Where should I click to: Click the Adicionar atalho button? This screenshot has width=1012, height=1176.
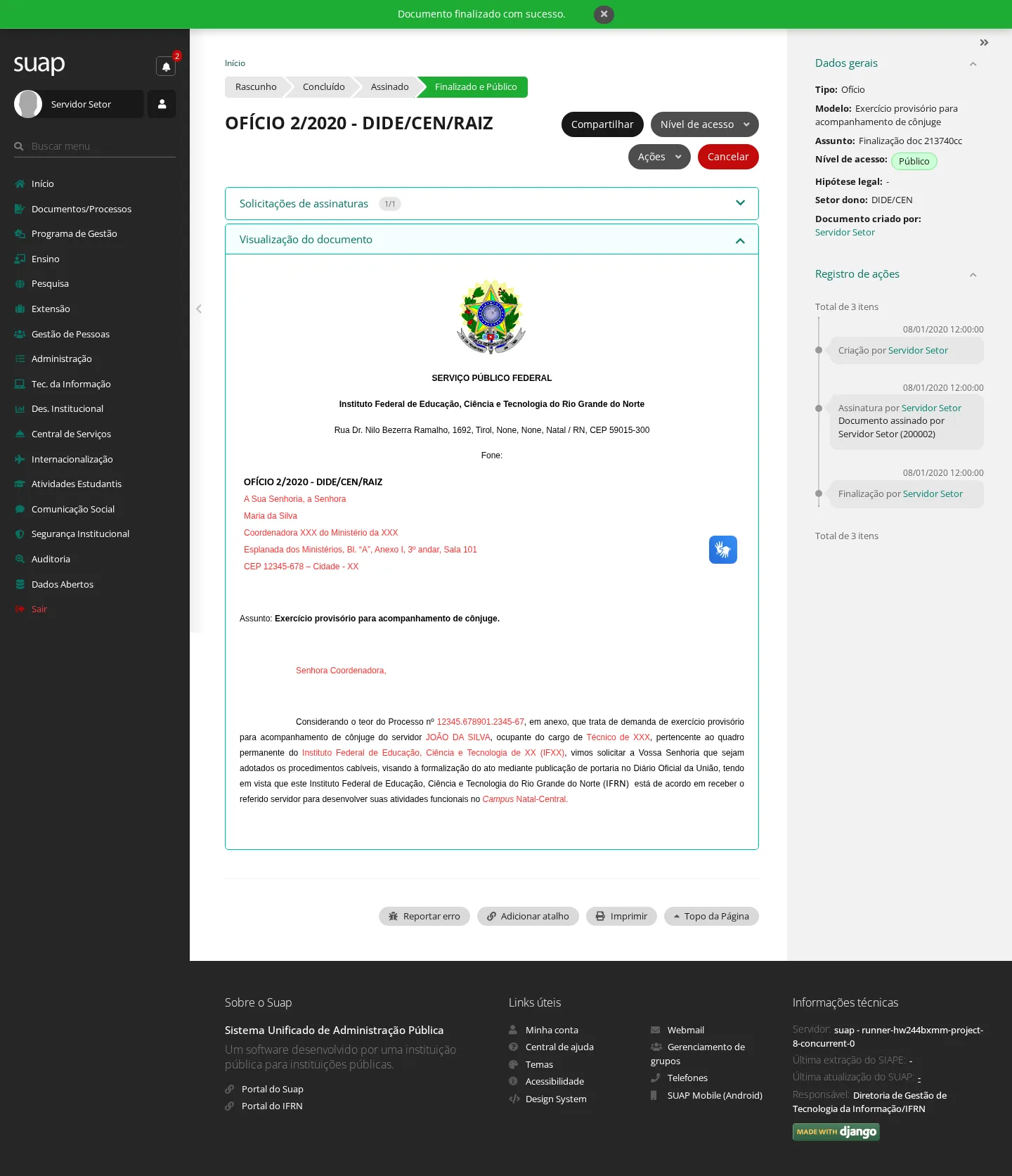[528, 917]
